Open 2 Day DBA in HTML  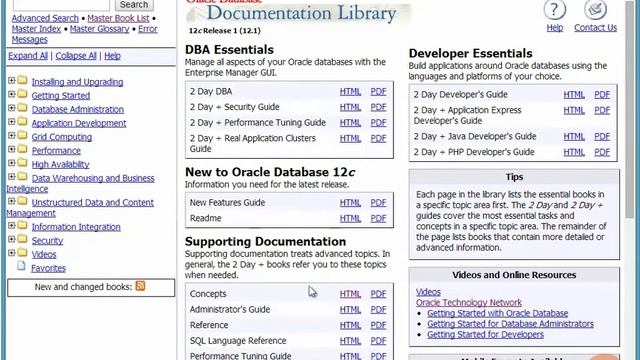(x=350, y=92)
